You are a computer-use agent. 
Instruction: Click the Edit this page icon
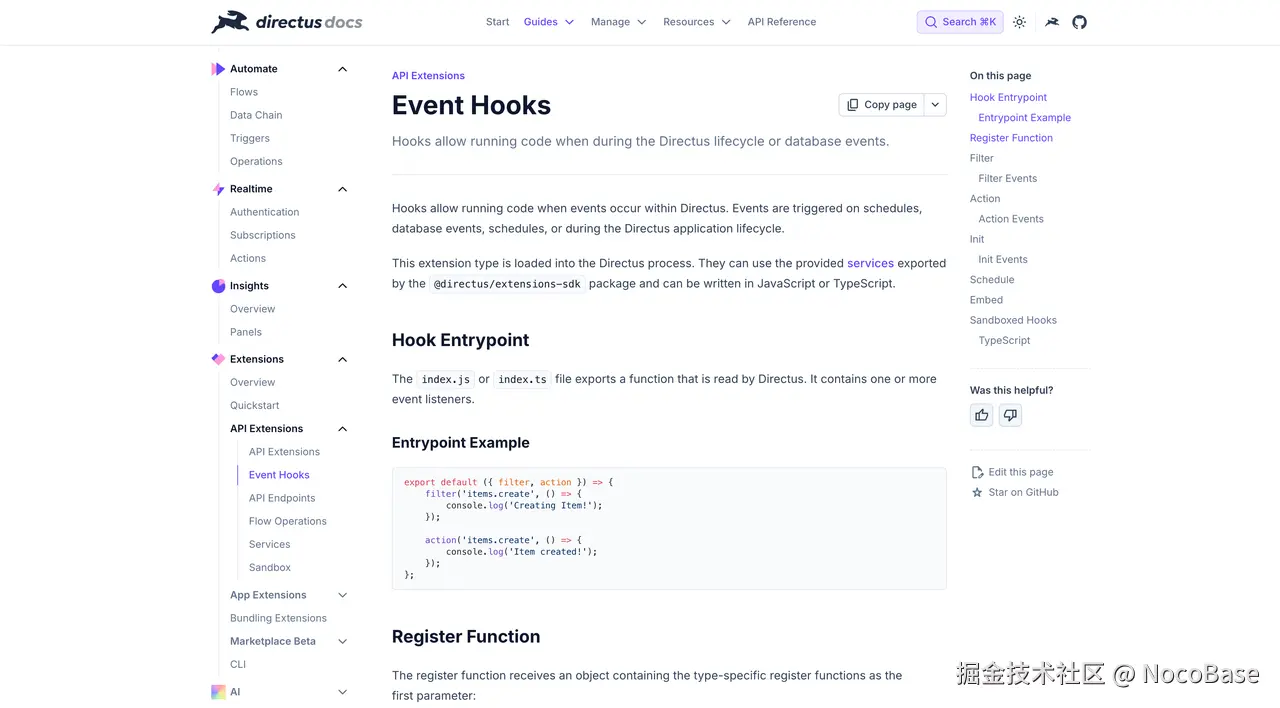click(x=977, y=472)
